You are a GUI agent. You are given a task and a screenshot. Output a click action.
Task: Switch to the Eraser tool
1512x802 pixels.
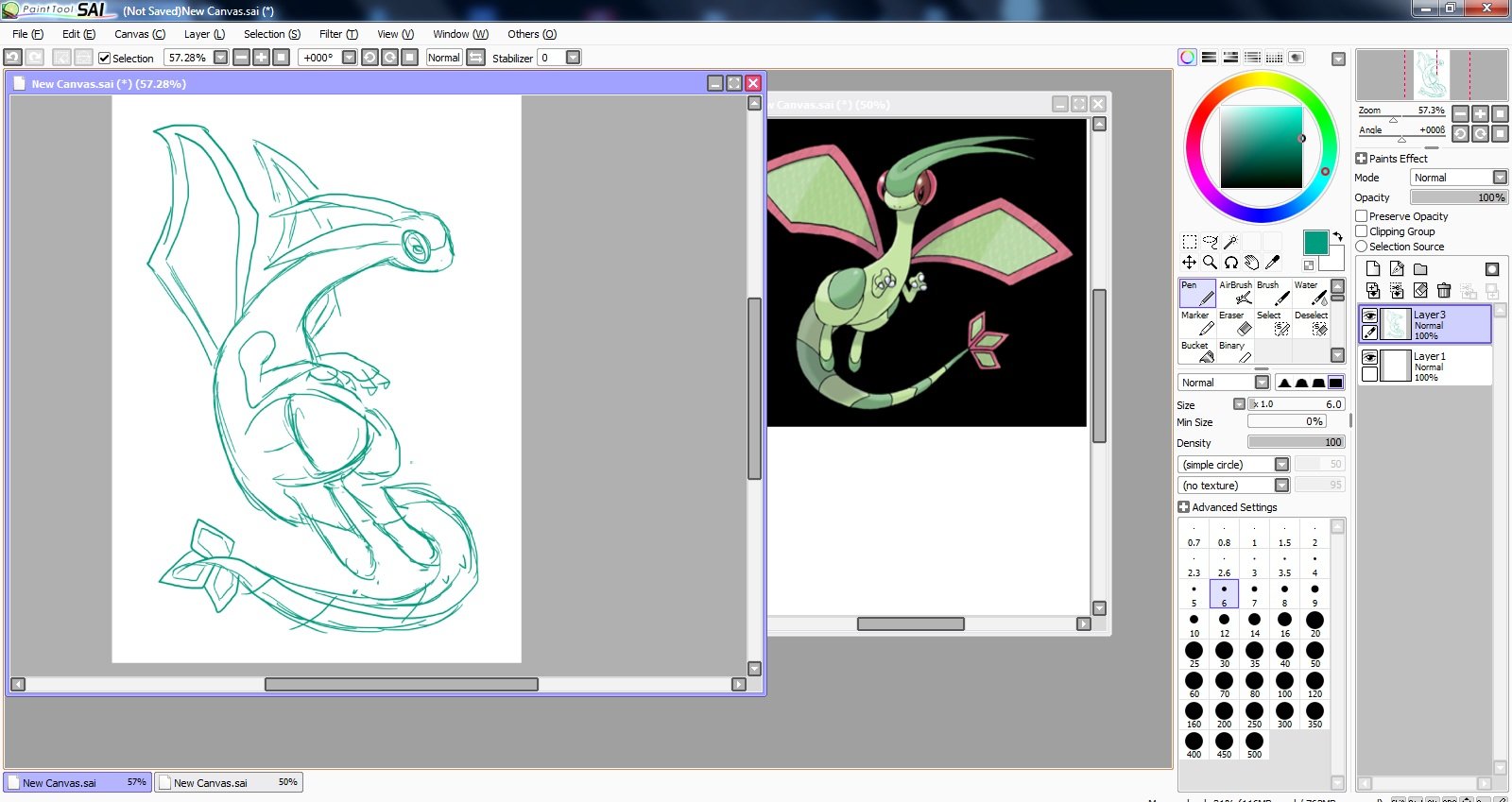1234,323
